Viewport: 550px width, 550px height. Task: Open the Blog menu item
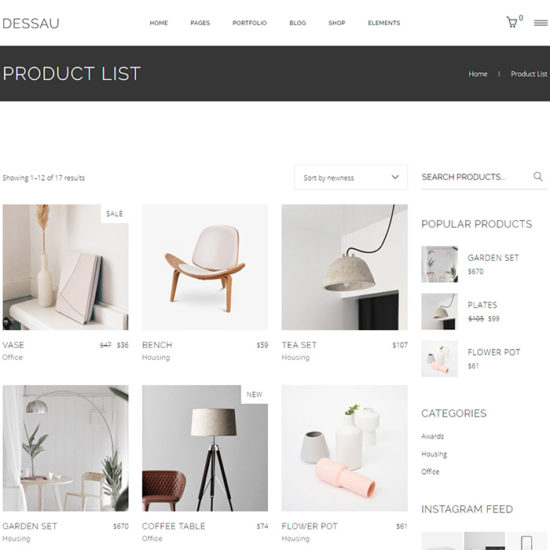[297, 23]
